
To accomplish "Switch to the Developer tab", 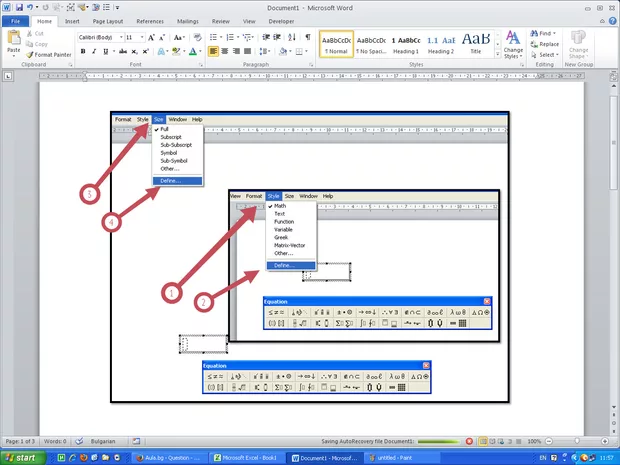I will pyautogui.click(x=281, y=21).
